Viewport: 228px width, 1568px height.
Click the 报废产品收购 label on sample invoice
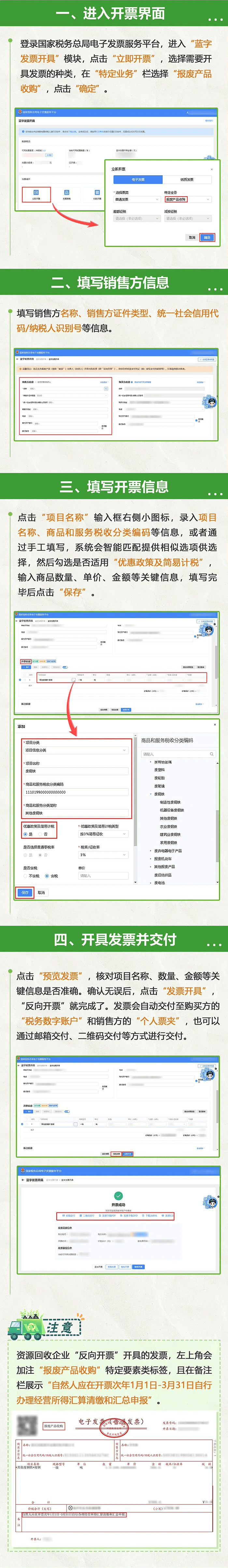point(53,1426)
